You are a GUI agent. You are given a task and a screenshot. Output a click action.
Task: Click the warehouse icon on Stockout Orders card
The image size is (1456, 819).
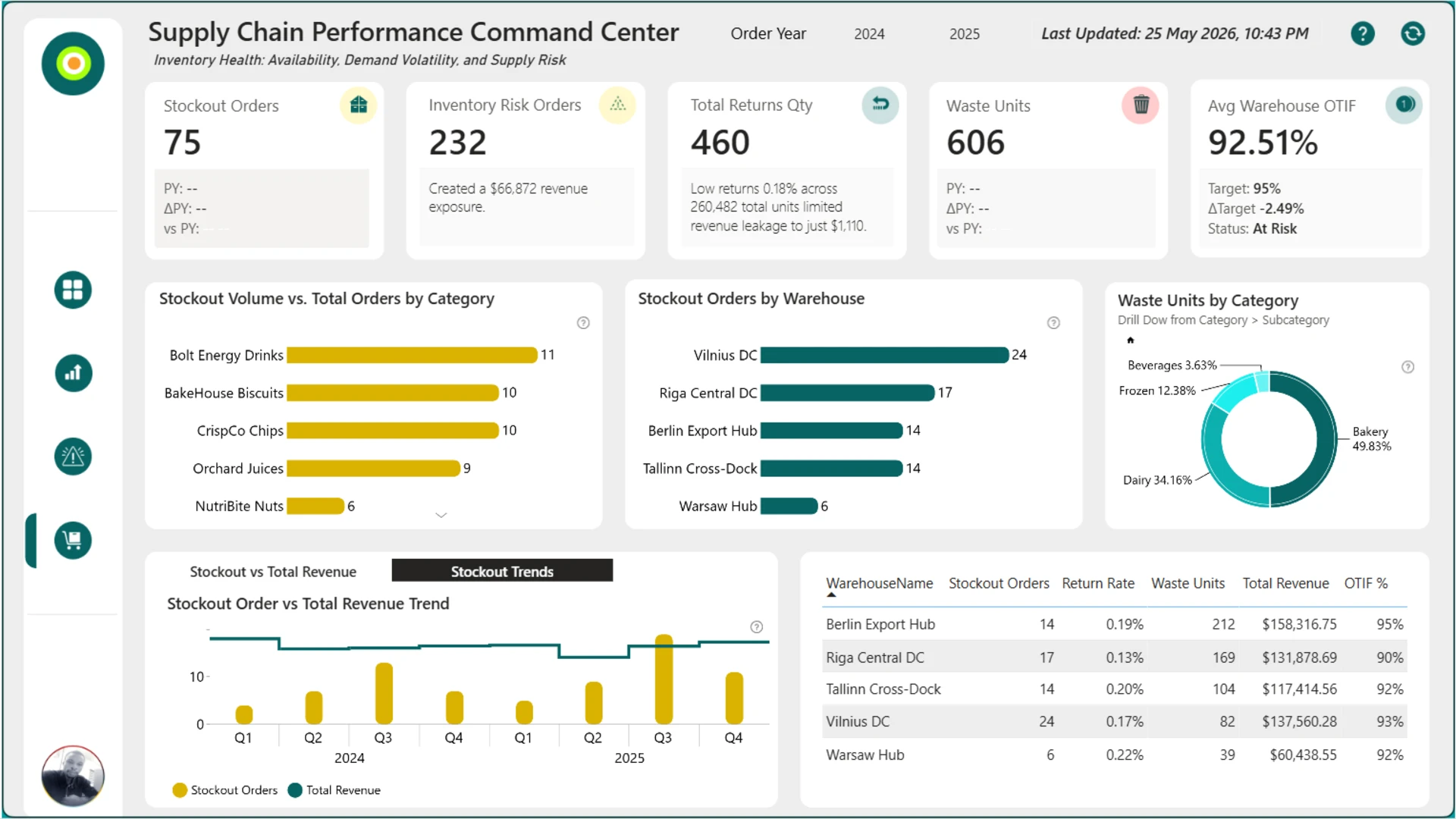click(x=359, y=105)
